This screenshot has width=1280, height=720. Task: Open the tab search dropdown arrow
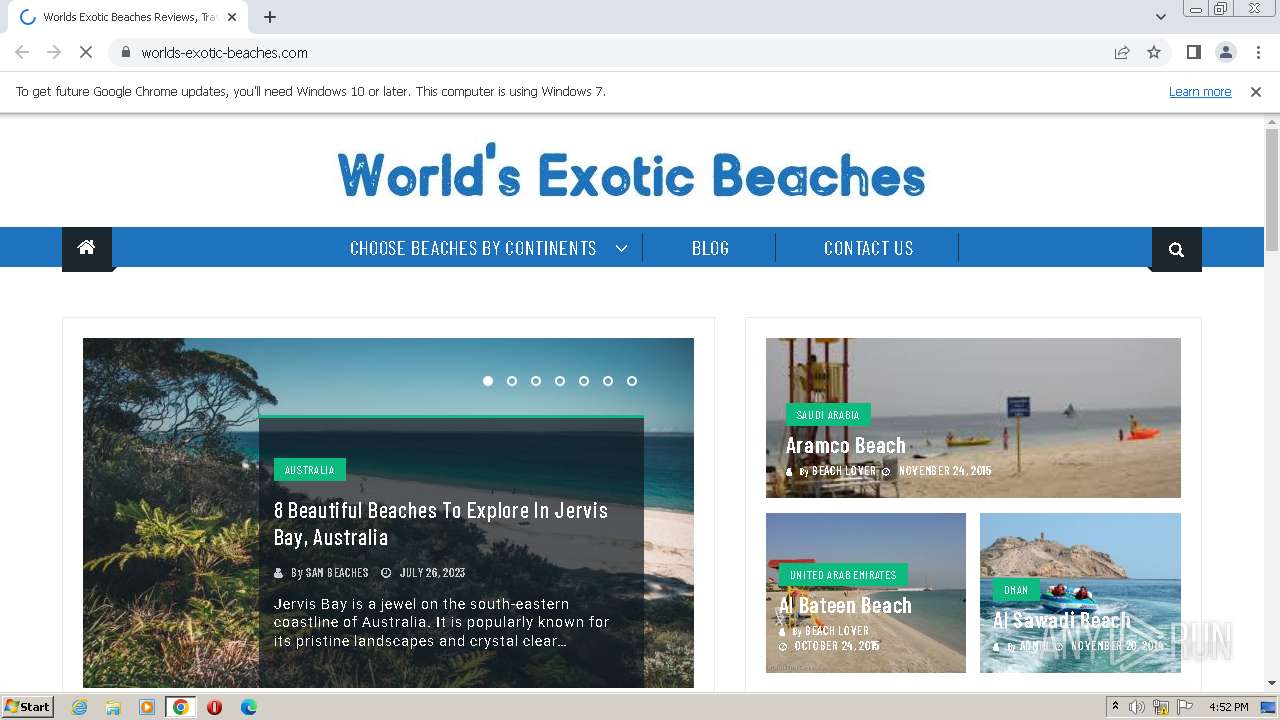point(1160,16)
